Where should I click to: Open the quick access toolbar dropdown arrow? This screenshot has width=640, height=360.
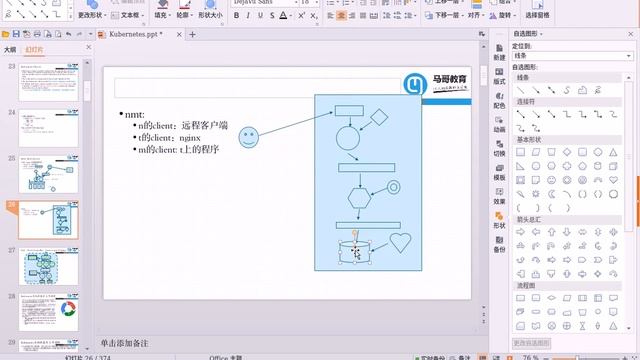(90, 34)
